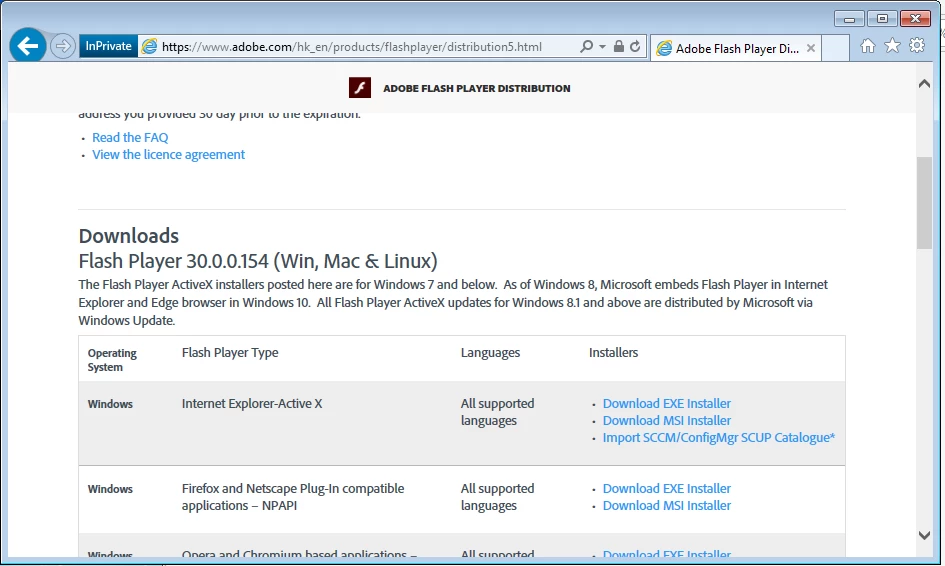Viewport: 945px width, 566px height.
Task: Click the forward navigation arrow
Action: point(63,46)
